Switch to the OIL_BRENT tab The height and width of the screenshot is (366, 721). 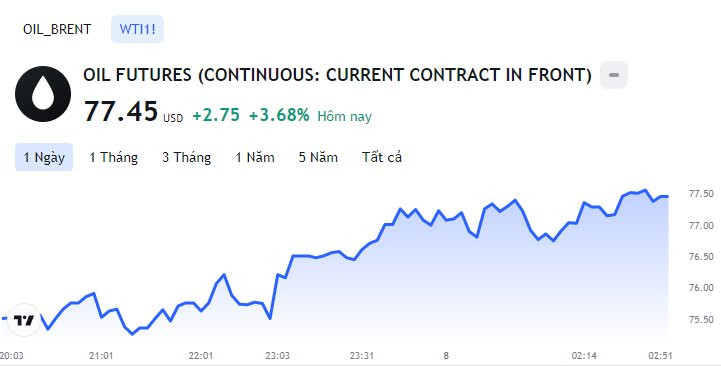pyautogui.click(x=57, y=29)
